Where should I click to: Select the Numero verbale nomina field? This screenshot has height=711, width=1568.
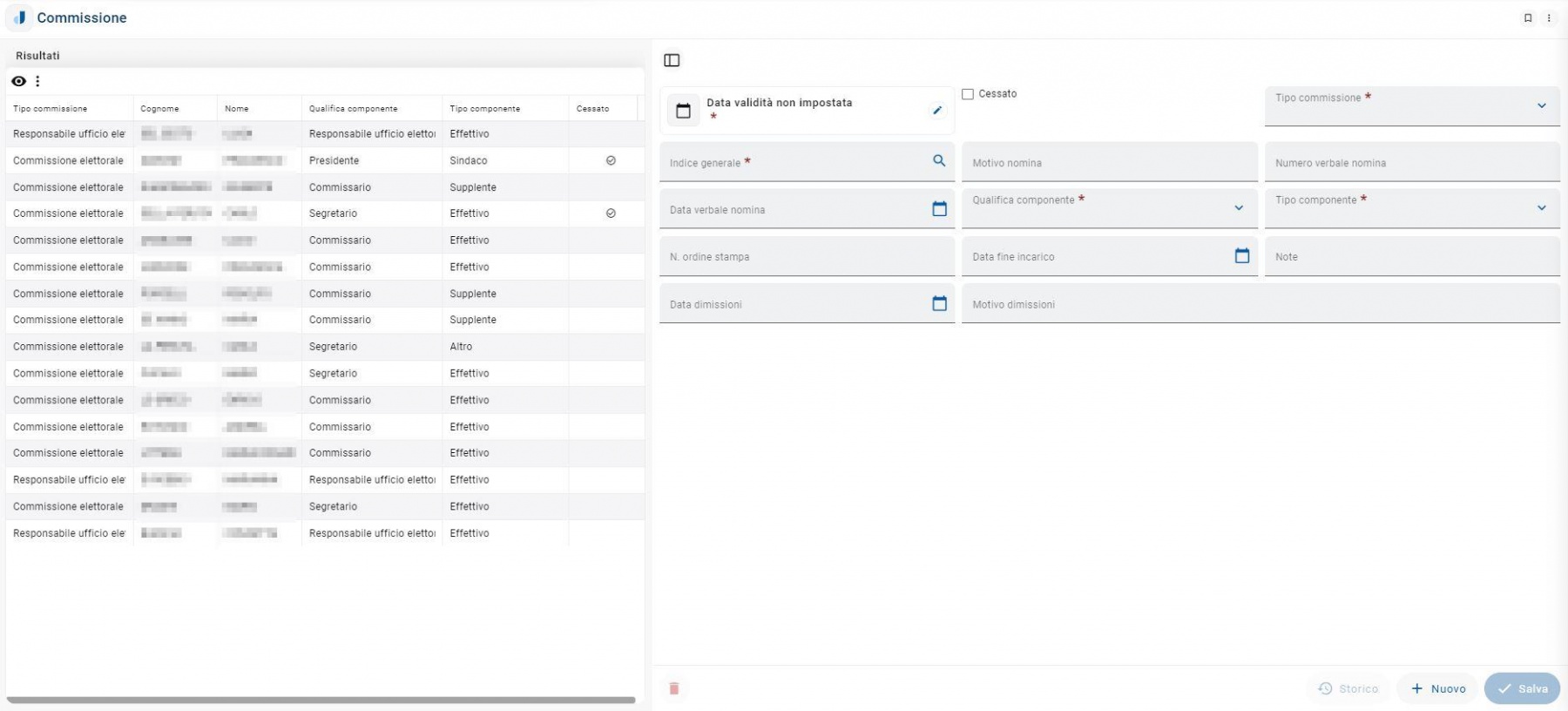tap(1412, 162)
